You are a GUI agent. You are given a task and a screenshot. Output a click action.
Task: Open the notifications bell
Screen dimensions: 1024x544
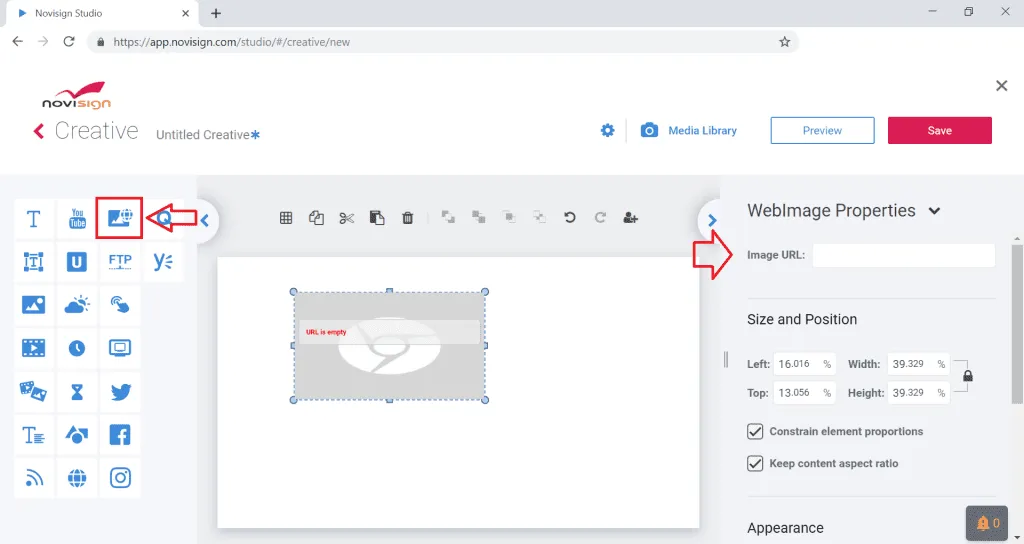987,523
